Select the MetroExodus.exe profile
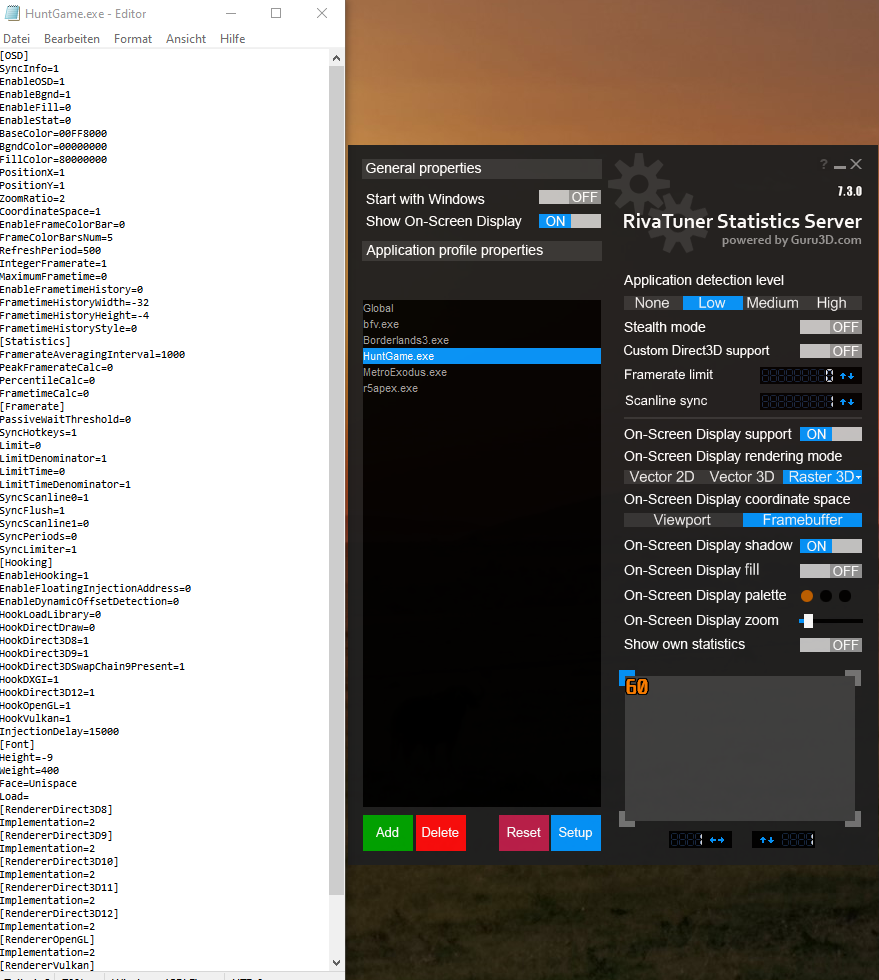Viewport: 879px width, 980px height. coord(481,372)
